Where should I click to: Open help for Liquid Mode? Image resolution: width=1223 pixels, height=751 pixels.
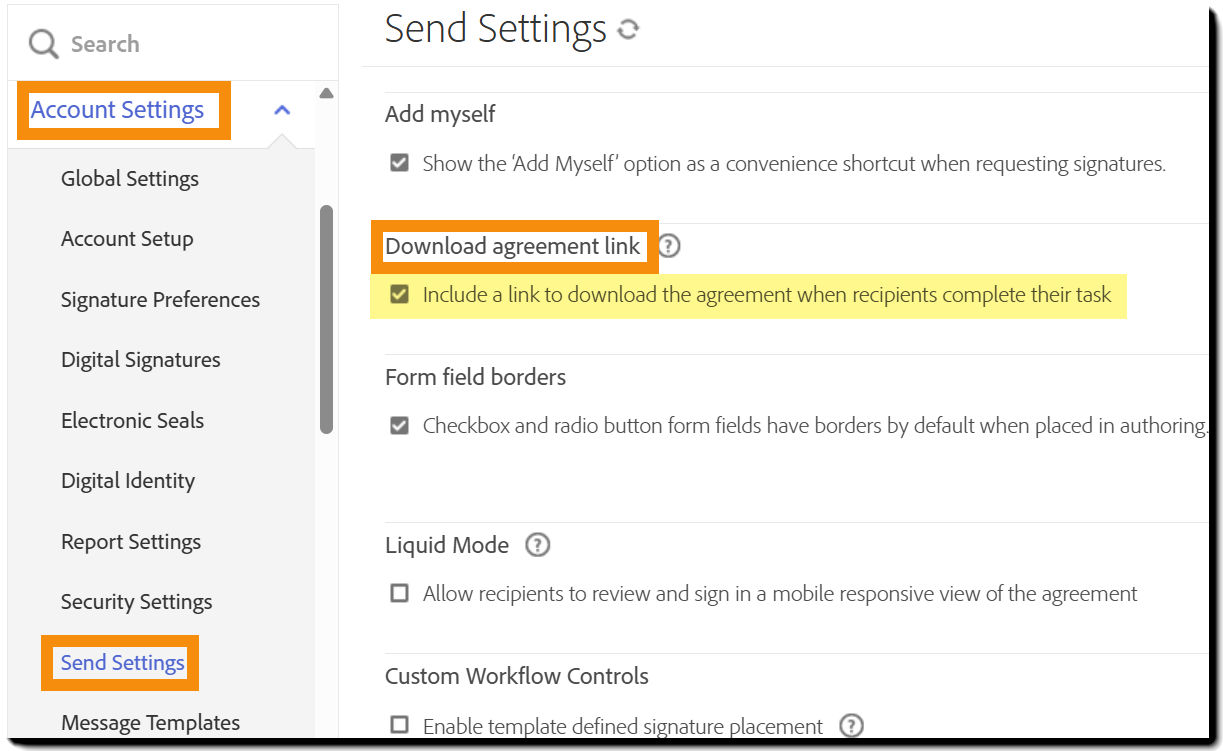tap(538, 545)
